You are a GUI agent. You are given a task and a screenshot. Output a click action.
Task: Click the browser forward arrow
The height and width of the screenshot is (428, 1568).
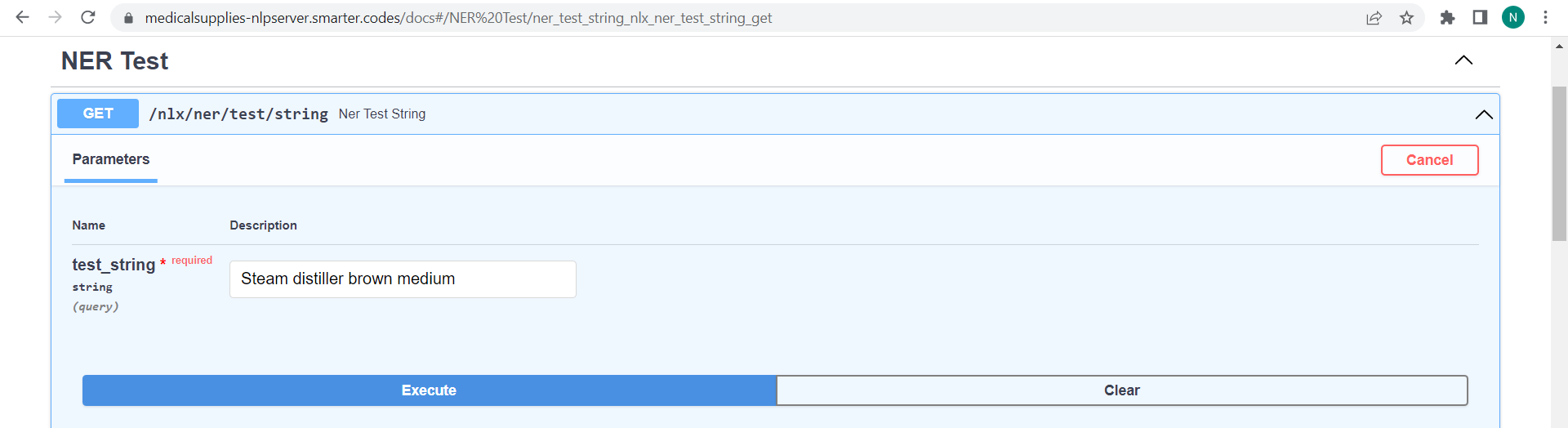pyautogui.click(x=56, y=17)
